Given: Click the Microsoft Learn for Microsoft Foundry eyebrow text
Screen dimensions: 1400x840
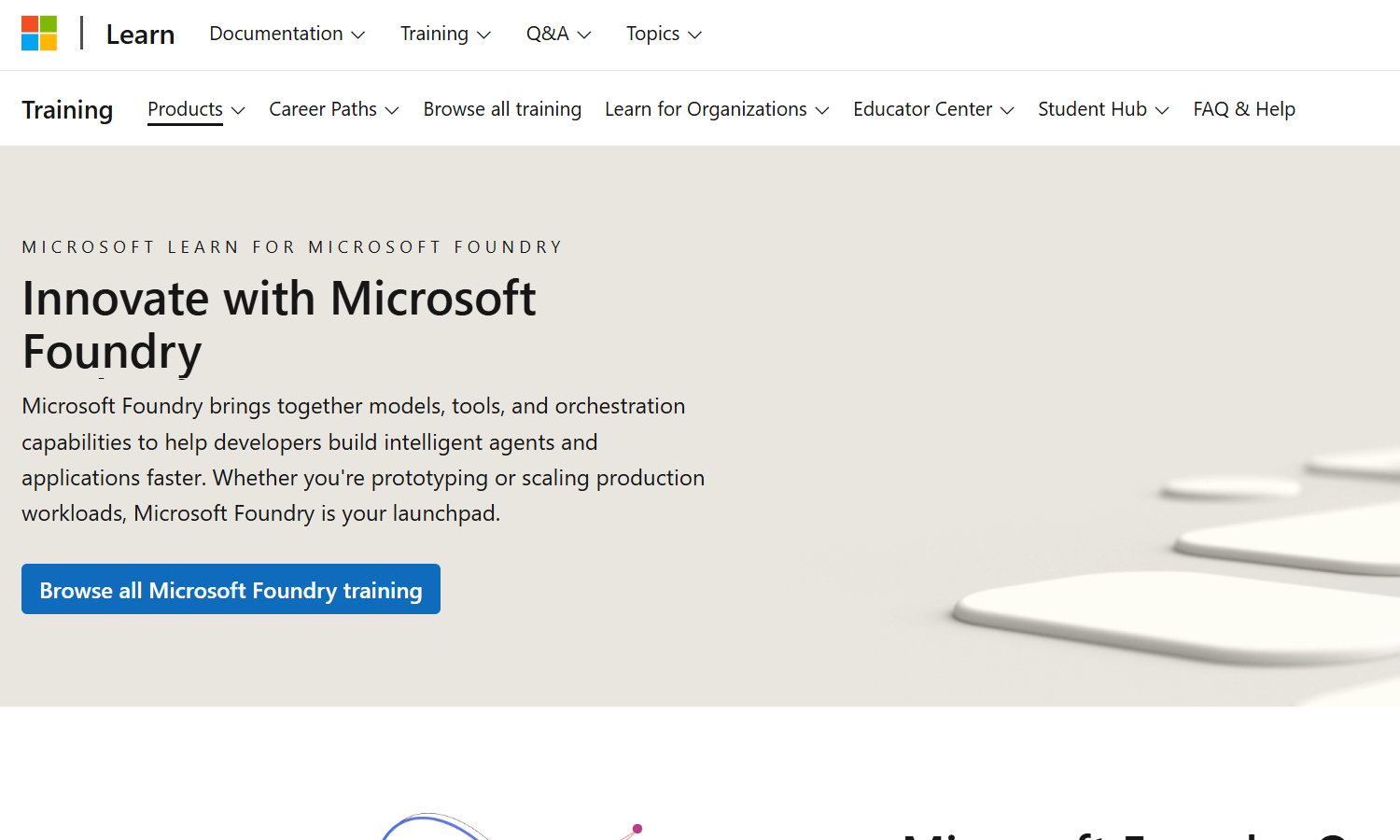Looking at the screenshot, I should pyautogui.click(x=292, y=247).
